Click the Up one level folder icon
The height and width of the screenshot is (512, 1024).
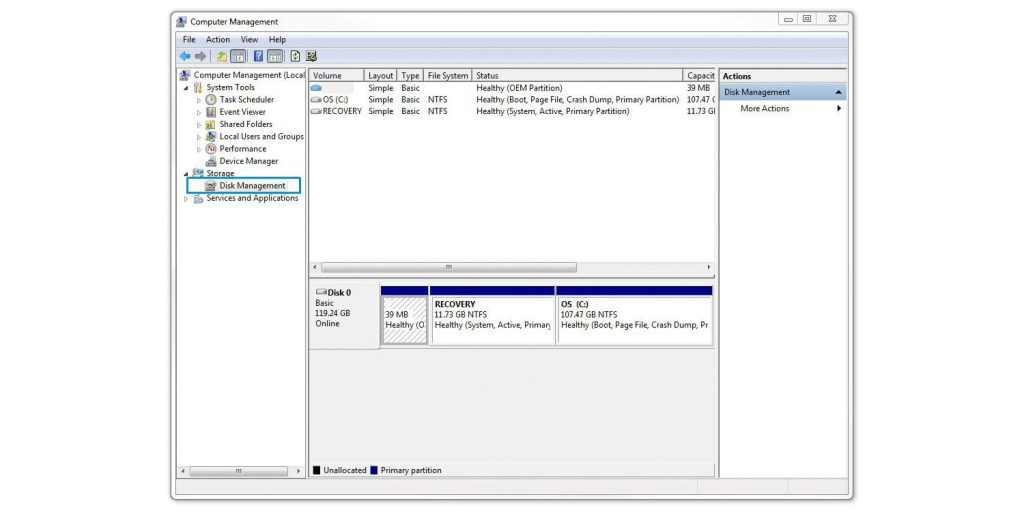(222, 56)
